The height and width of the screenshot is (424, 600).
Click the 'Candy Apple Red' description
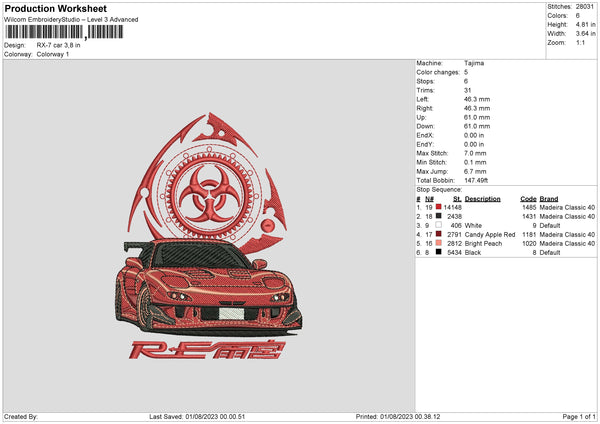pos(490,235)
